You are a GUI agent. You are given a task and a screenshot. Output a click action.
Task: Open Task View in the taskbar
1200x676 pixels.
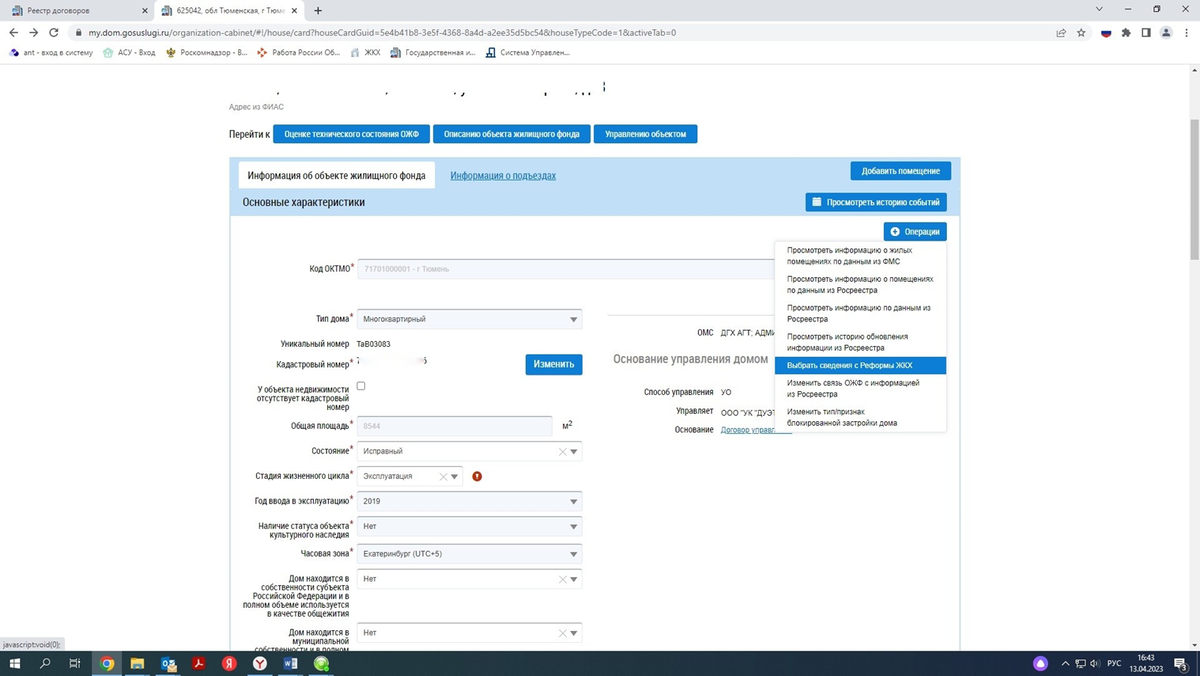[x=75, y=663]
